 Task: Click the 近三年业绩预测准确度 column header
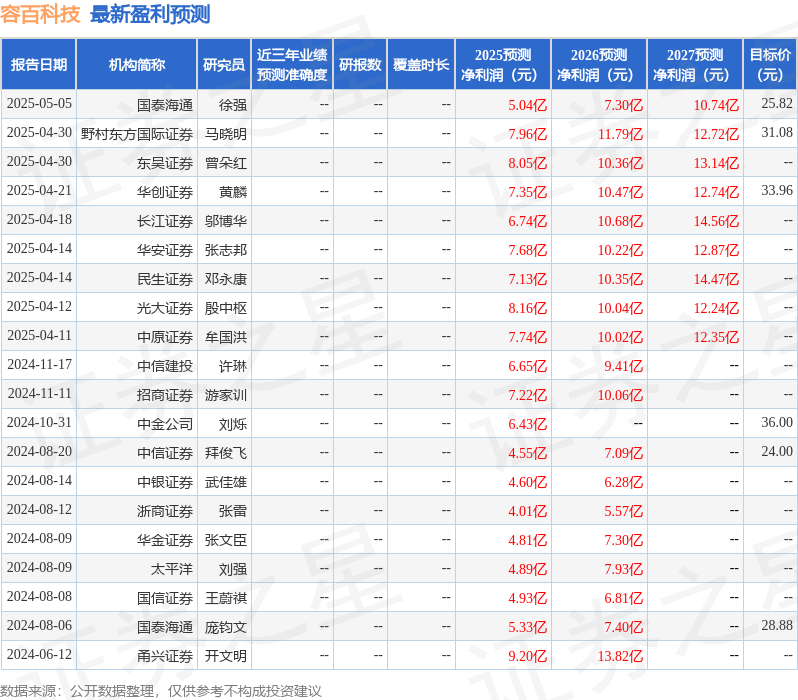(292, 65)
